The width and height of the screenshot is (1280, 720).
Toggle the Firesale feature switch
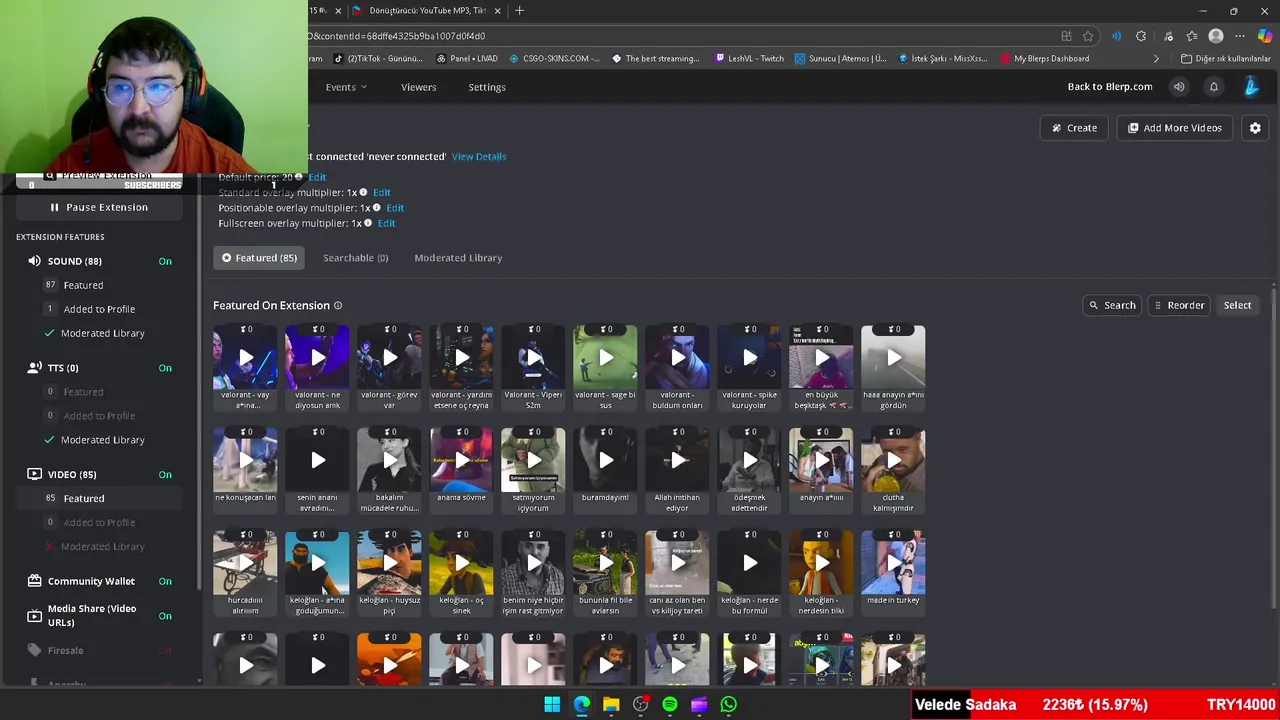coord(165,650)
